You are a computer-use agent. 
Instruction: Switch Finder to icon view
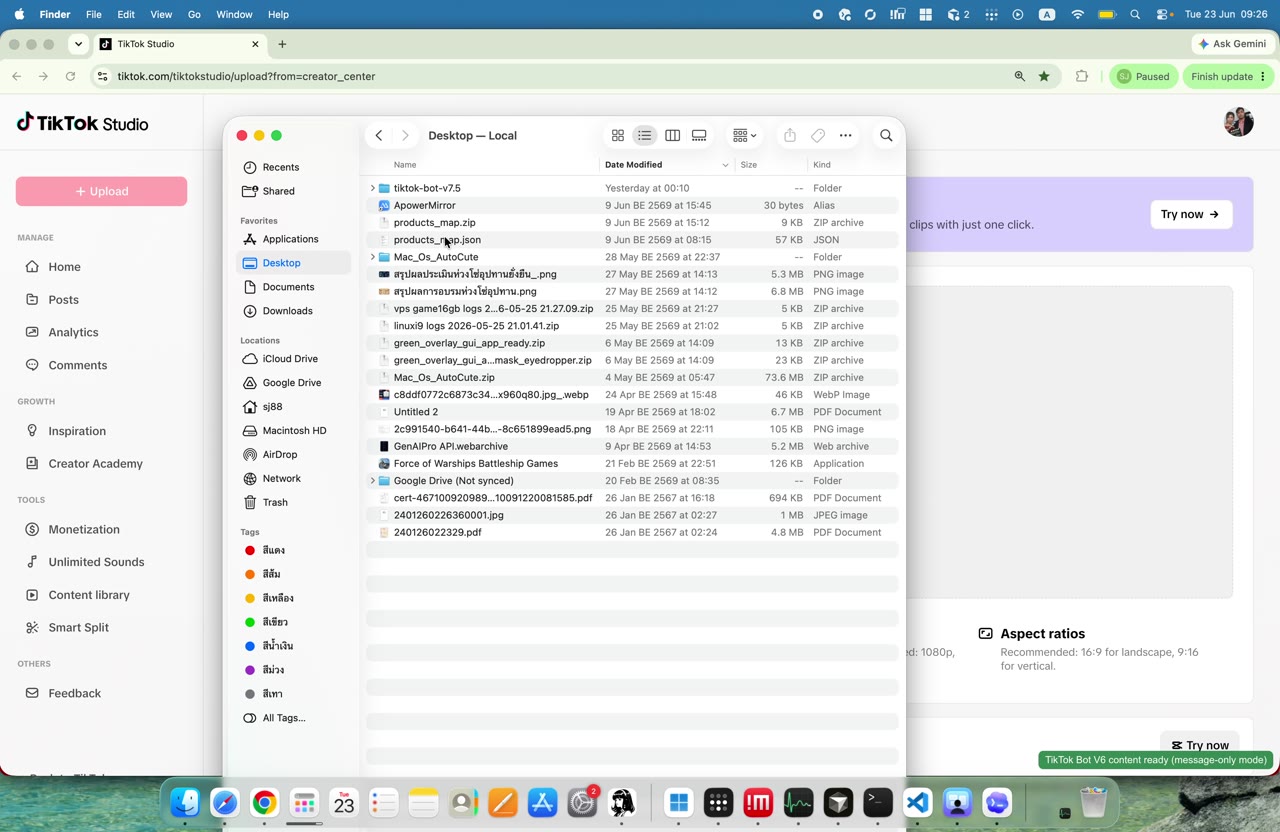coord(618,136)
